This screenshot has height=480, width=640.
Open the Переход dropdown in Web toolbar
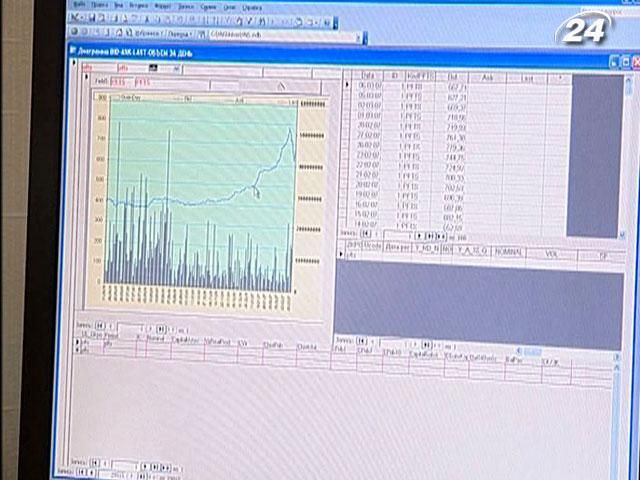coord(180,34)
